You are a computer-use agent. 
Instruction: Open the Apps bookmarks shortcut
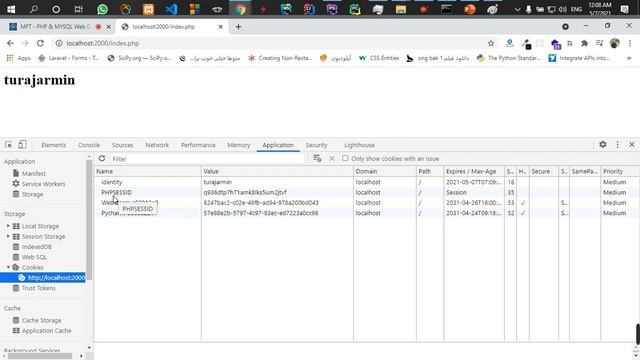click(18, 58)
